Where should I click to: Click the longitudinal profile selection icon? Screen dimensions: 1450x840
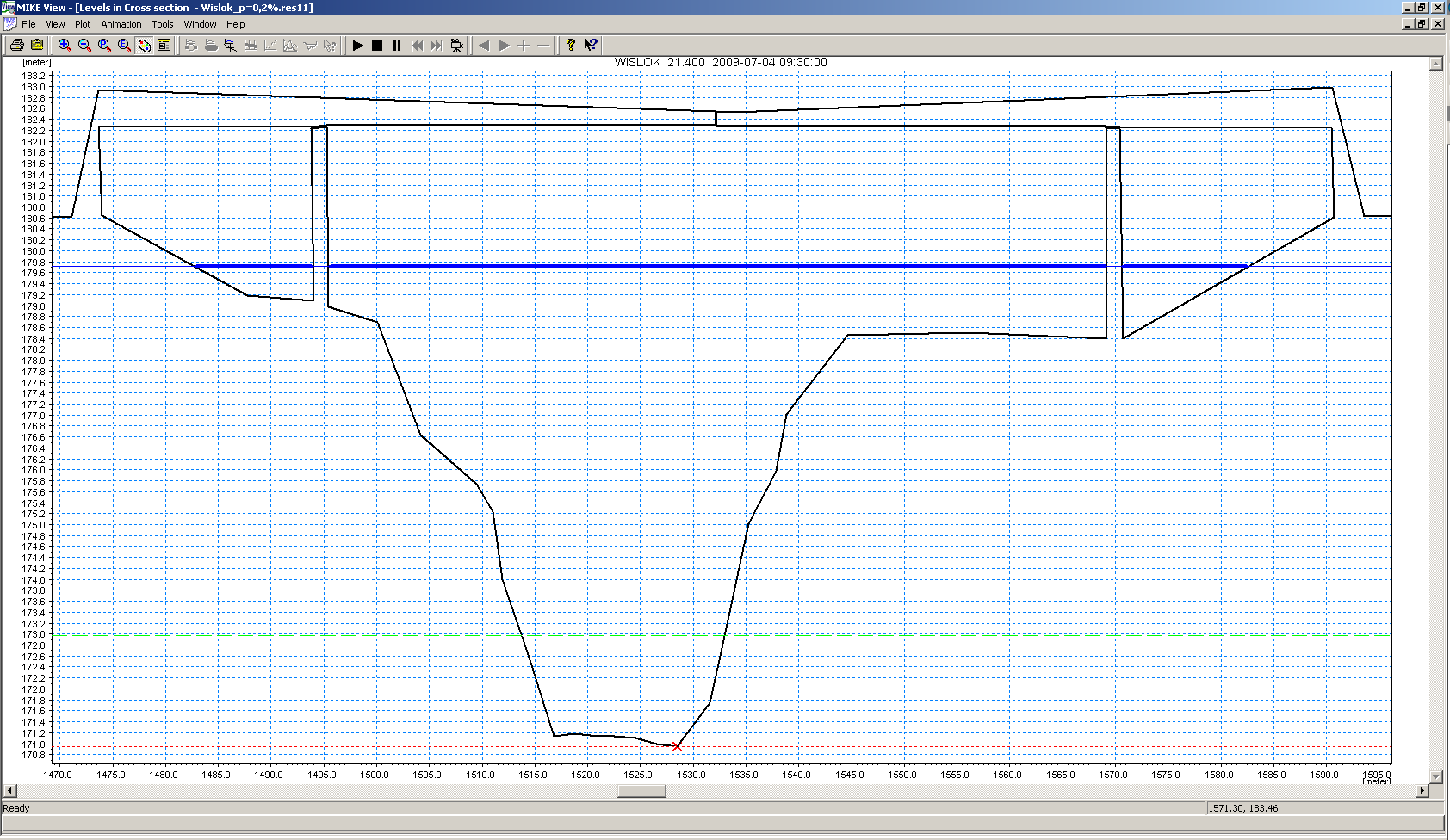pyautogui.click(x=231, y=45)
